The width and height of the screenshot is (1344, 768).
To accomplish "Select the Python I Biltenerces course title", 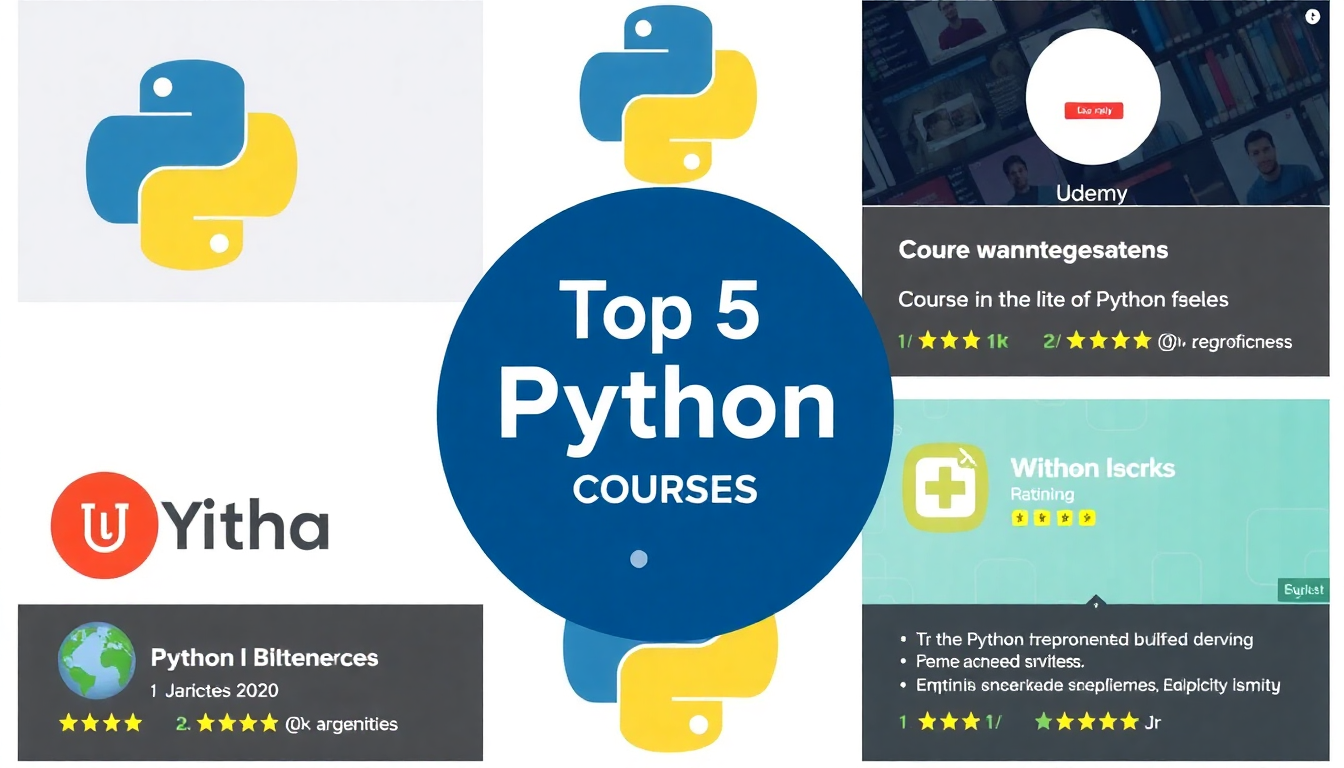I will (264, 658).
